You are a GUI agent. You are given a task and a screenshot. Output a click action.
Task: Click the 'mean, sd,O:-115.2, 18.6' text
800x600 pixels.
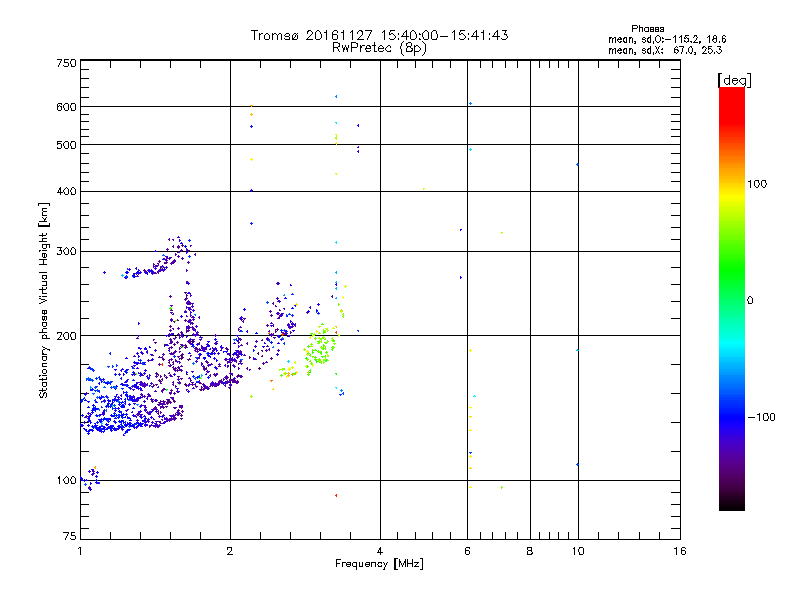click(x=667, y=39)
